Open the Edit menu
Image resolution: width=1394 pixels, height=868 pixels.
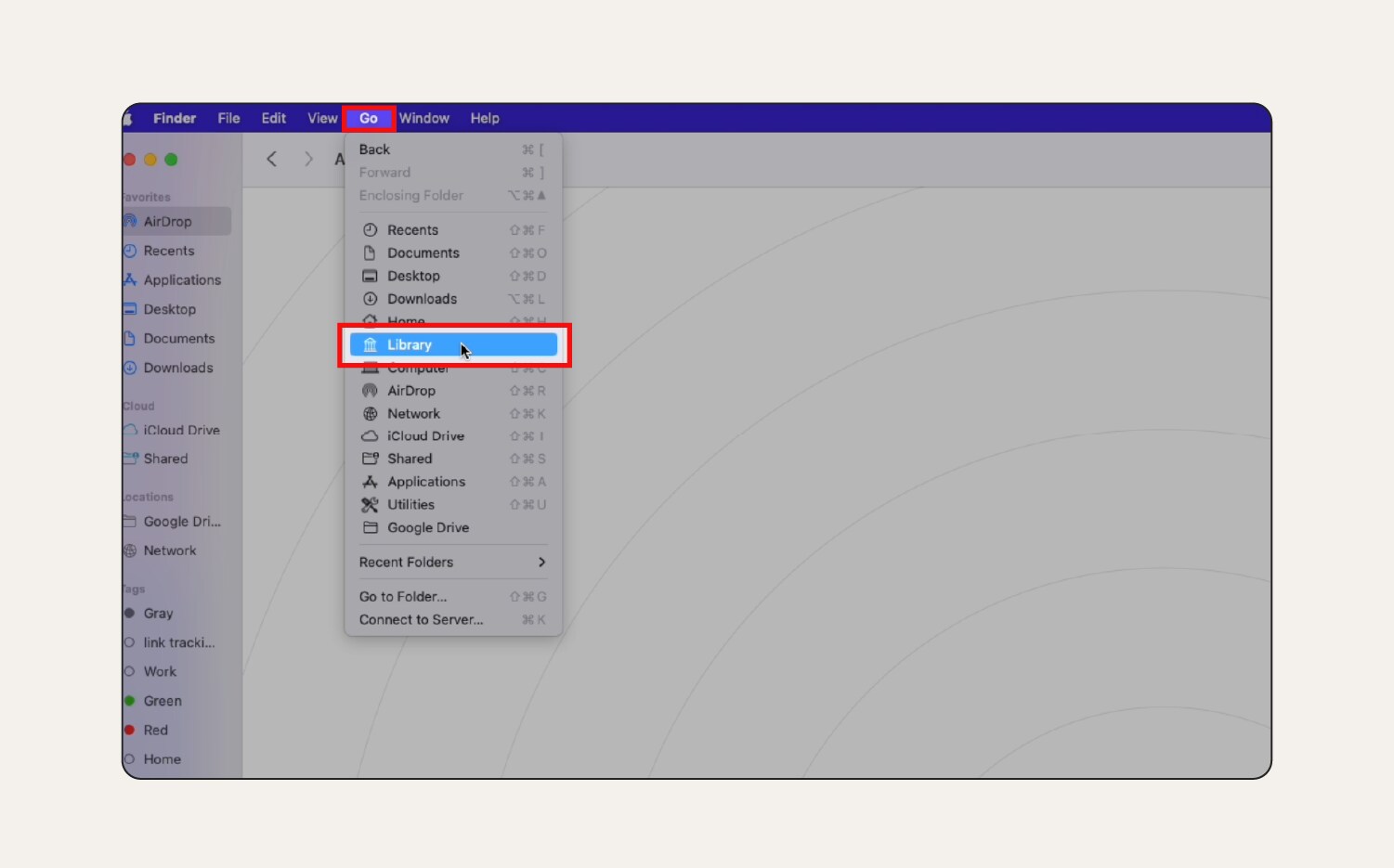point(273,118)
